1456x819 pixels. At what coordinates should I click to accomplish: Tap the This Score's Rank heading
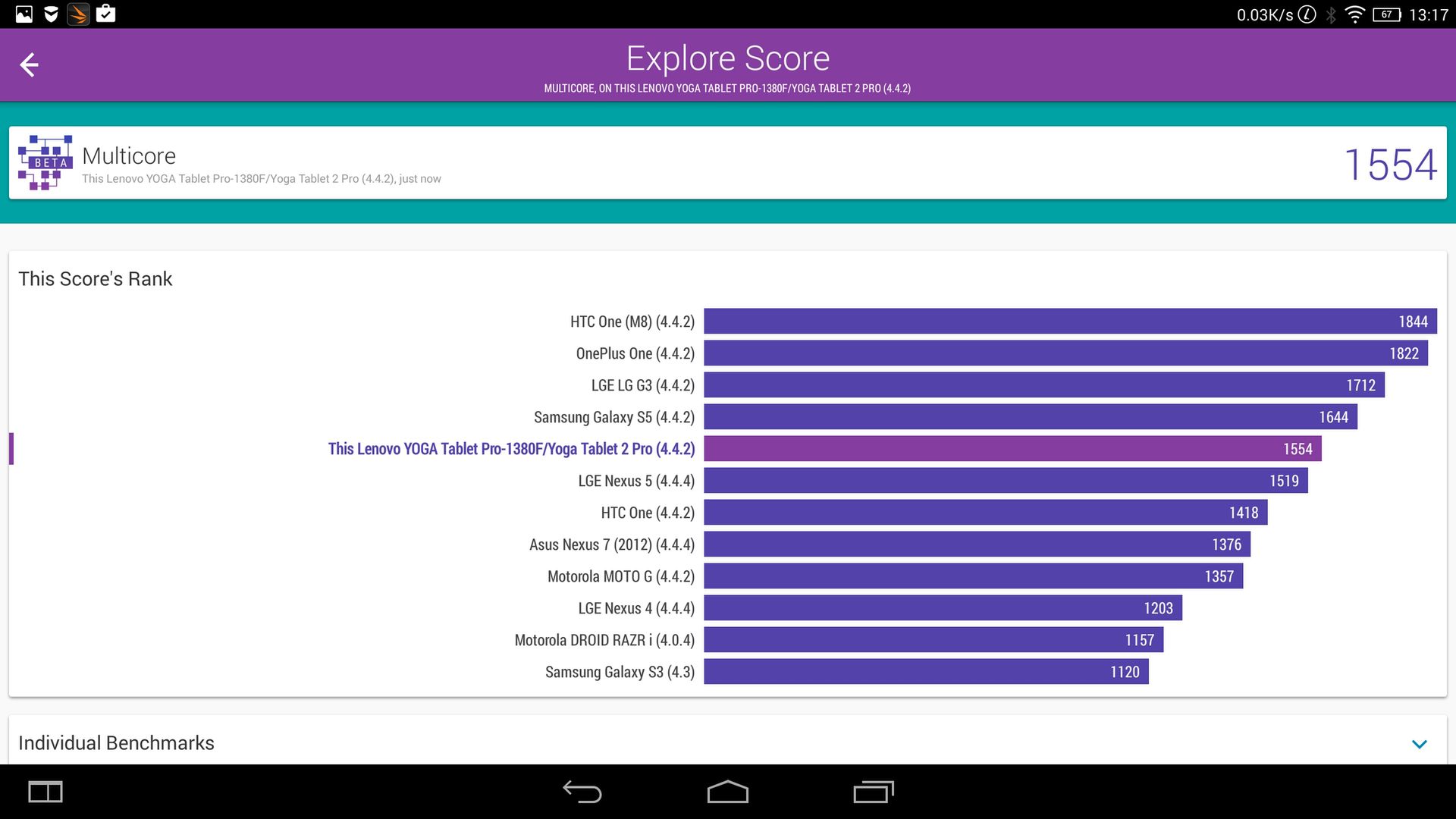tap(96, 279)
